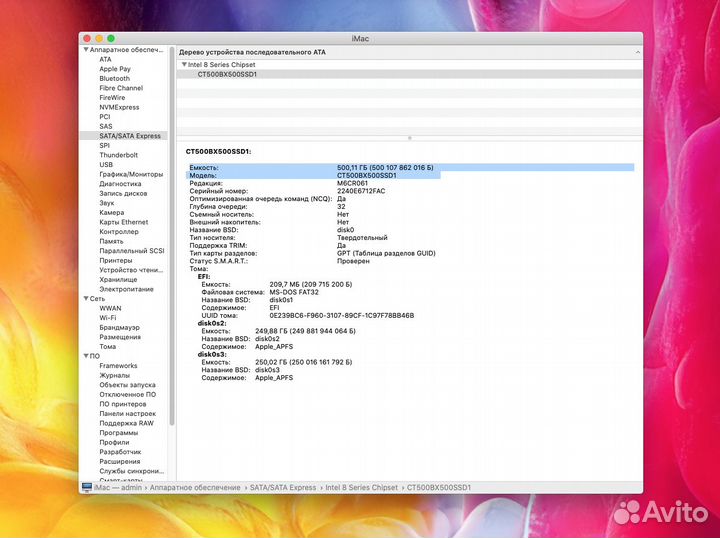Click the green zoom window button
Image resolution: width=720 pixels, height=538 pixels.
point(111,39)
